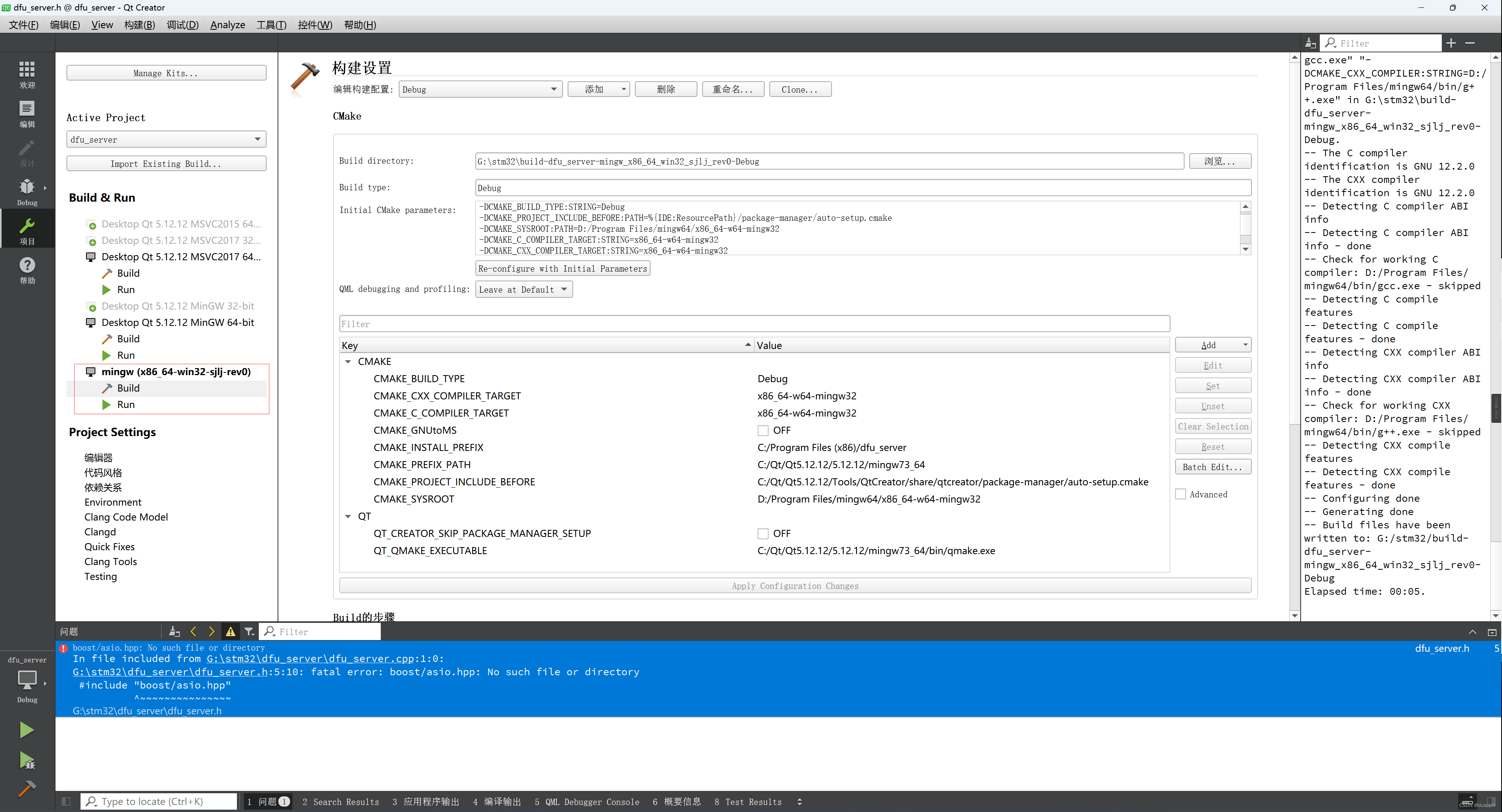Zoom in the CMake output pane
The height and width of the screenshot is (812, 1502).
point(1451,43)
